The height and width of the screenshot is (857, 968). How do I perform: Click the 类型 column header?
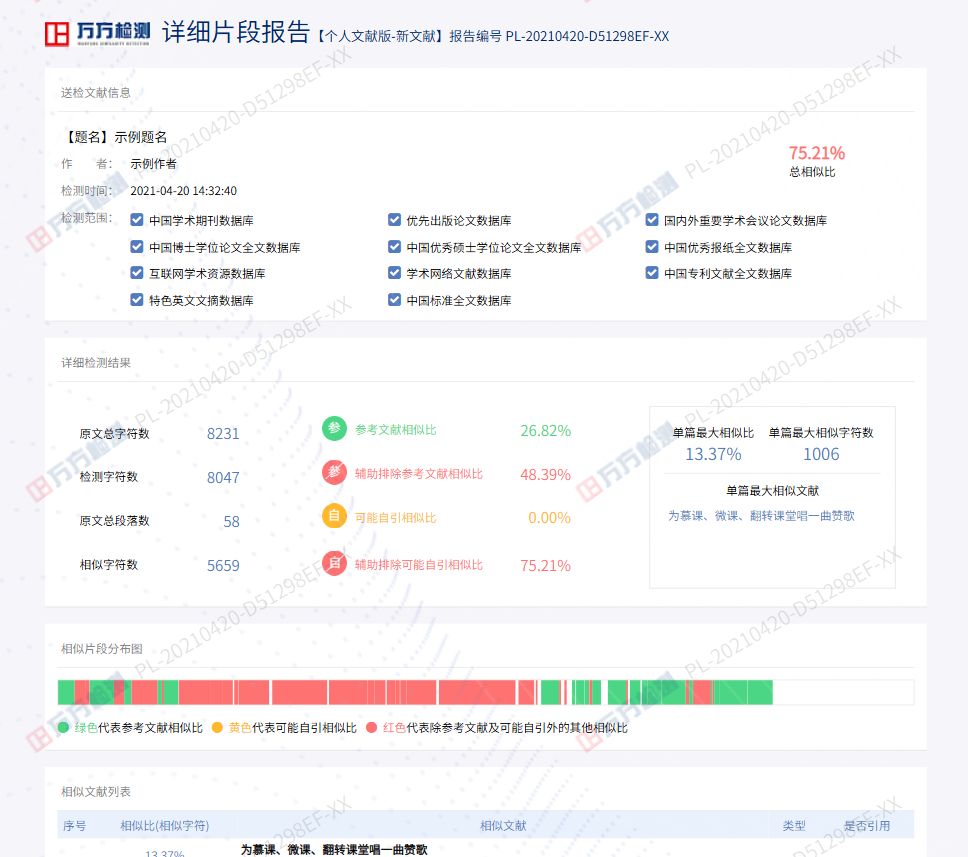click(x=794, y=826)
